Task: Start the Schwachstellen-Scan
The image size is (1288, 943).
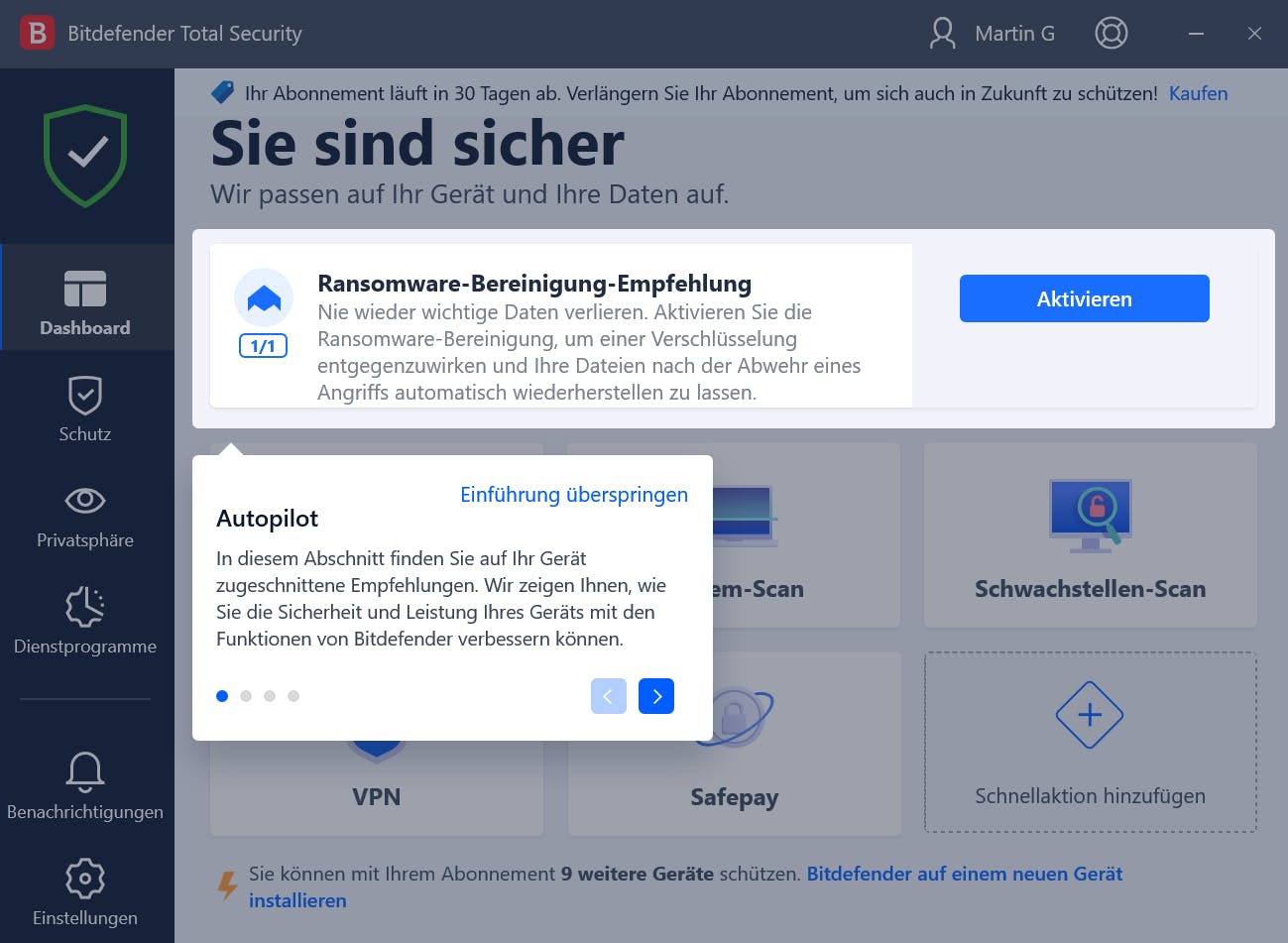Action: tap(1091, 535)
